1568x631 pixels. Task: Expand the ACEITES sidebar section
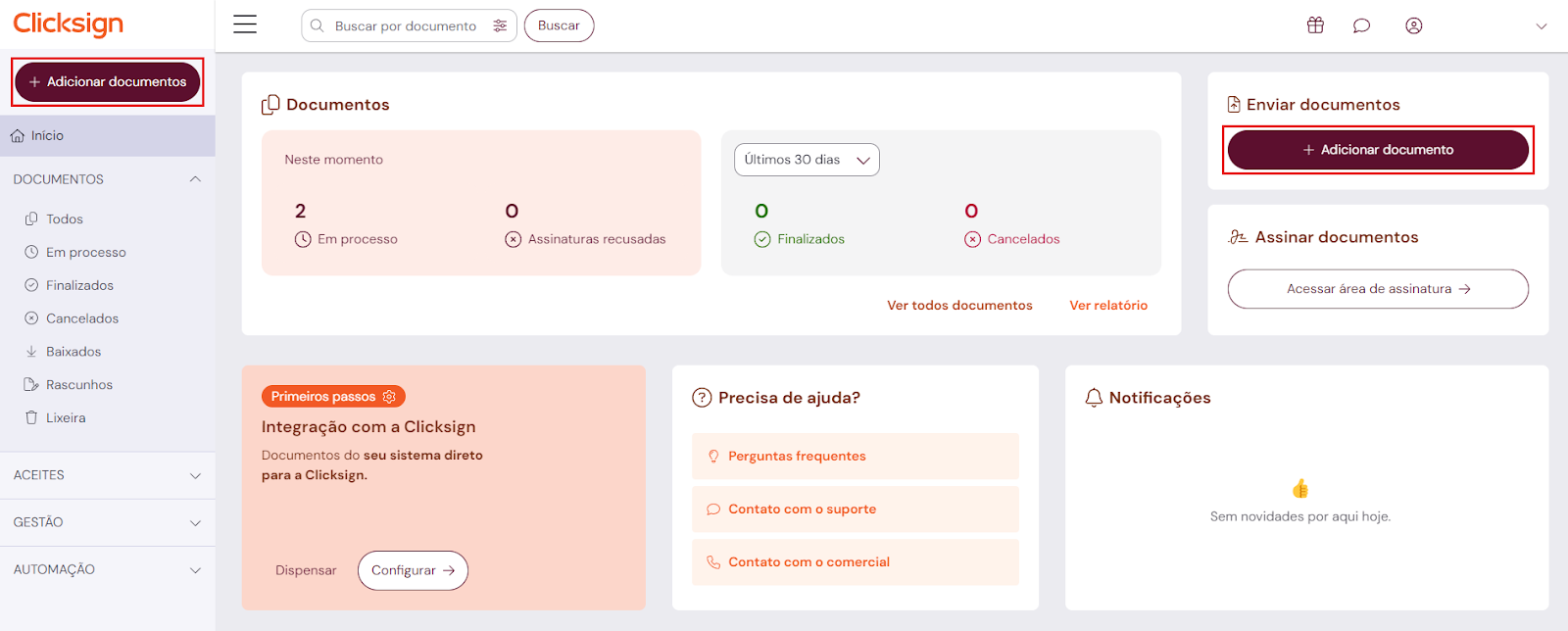pos(195,475)
